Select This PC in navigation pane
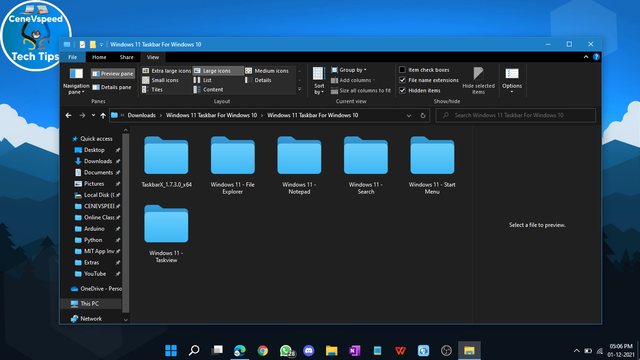Screen dimensions: 640x360 point(91,304)
